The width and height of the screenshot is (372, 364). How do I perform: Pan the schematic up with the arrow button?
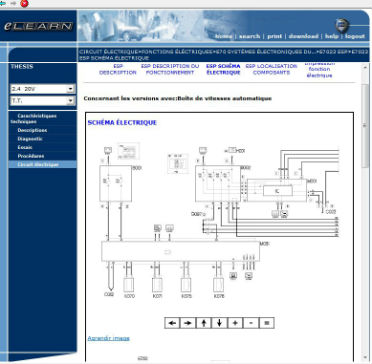click(204, 323)
